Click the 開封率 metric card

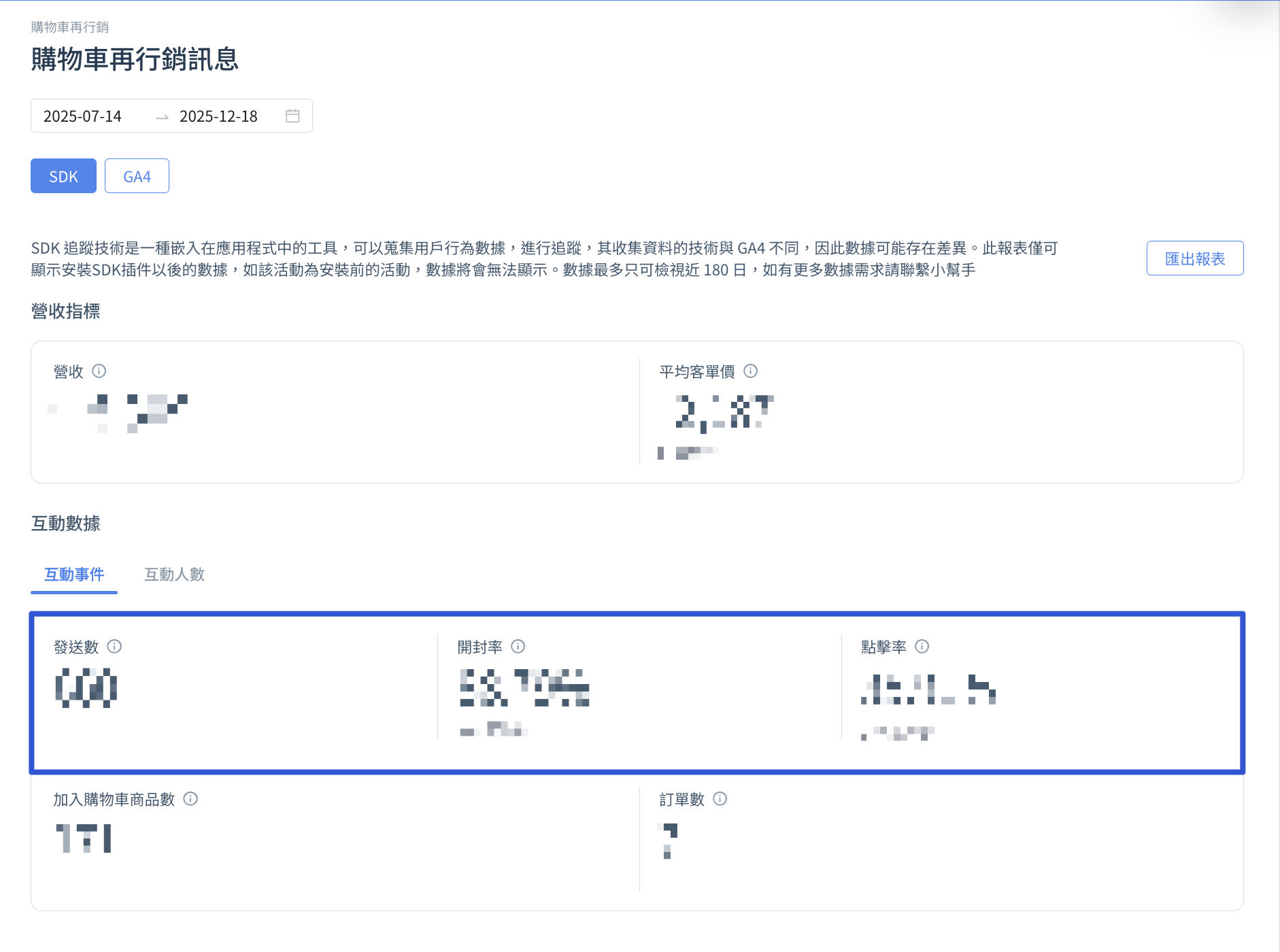639,688
